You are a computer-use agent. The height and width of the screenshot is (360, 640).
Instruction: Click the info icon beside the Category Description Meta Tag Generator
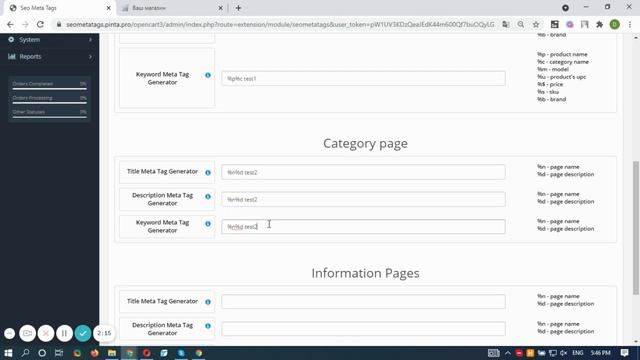coord(208,196)
